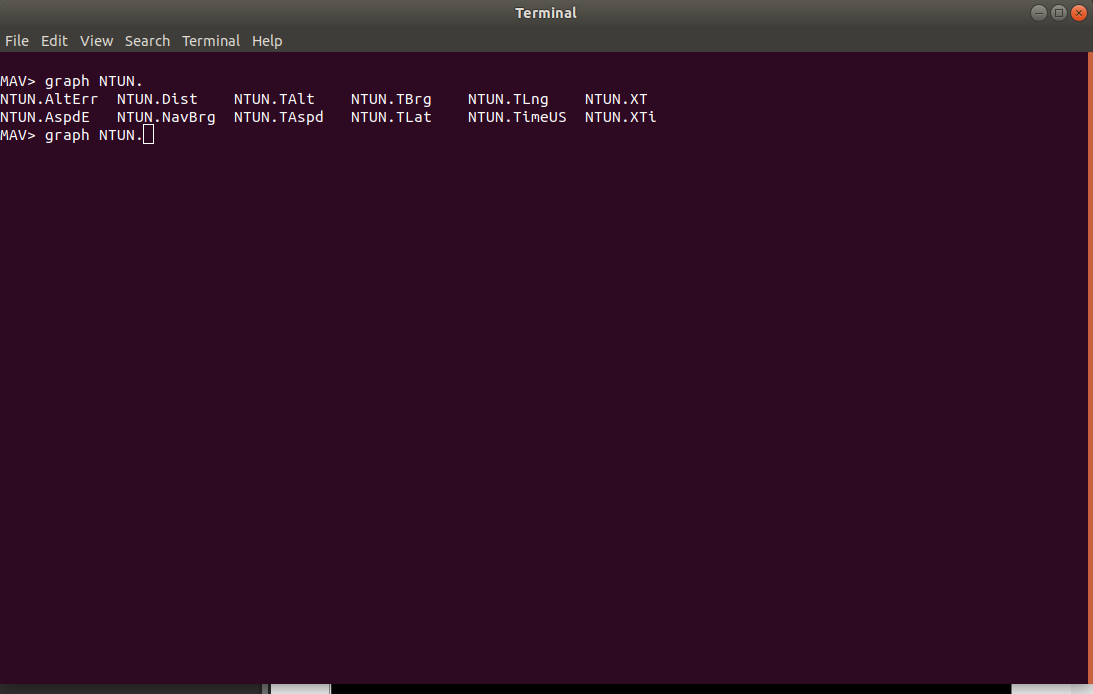Open the Help menu

(x=267, y=41)
